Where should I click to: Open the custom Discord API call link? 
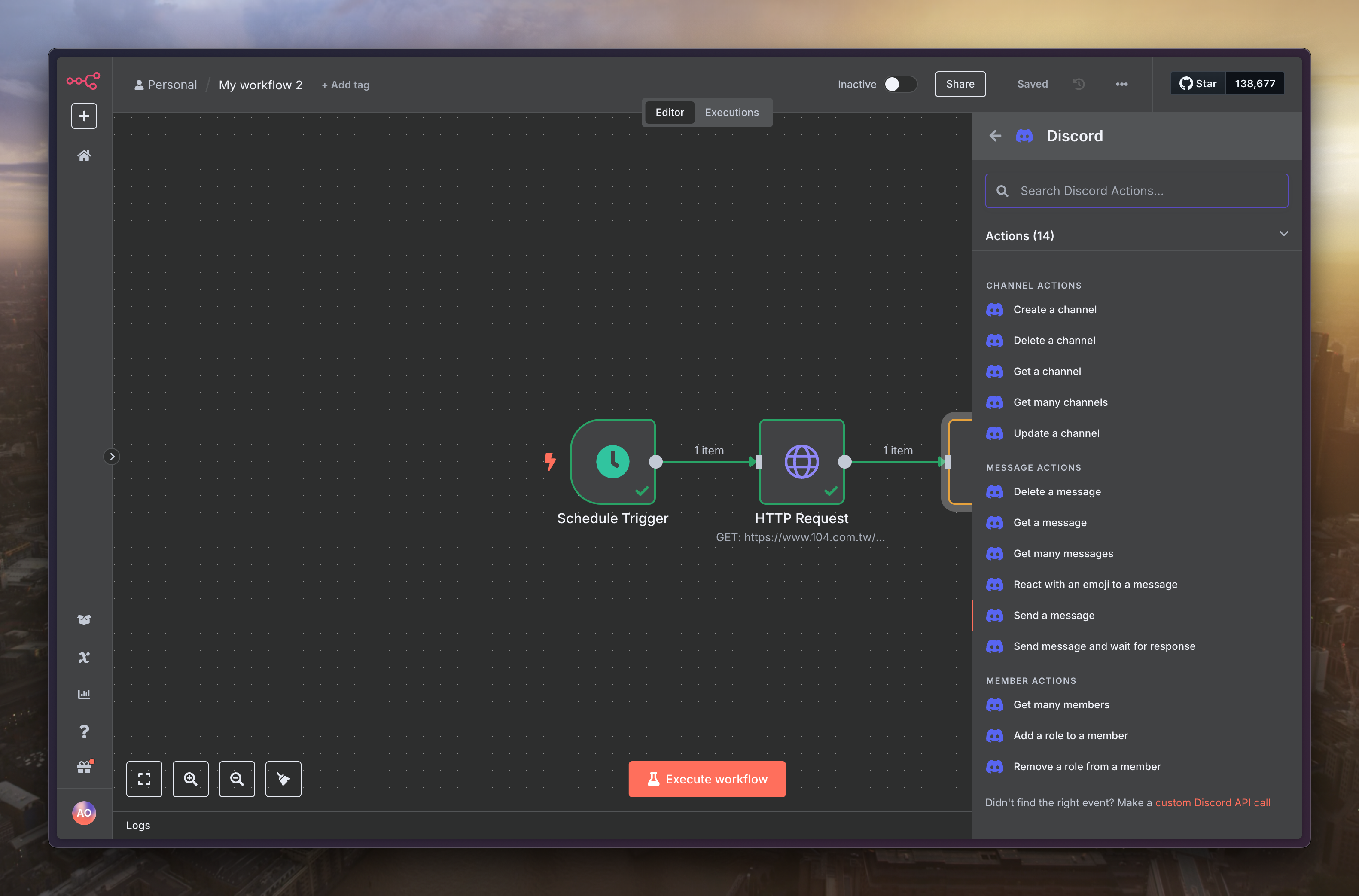[1212, 802]
